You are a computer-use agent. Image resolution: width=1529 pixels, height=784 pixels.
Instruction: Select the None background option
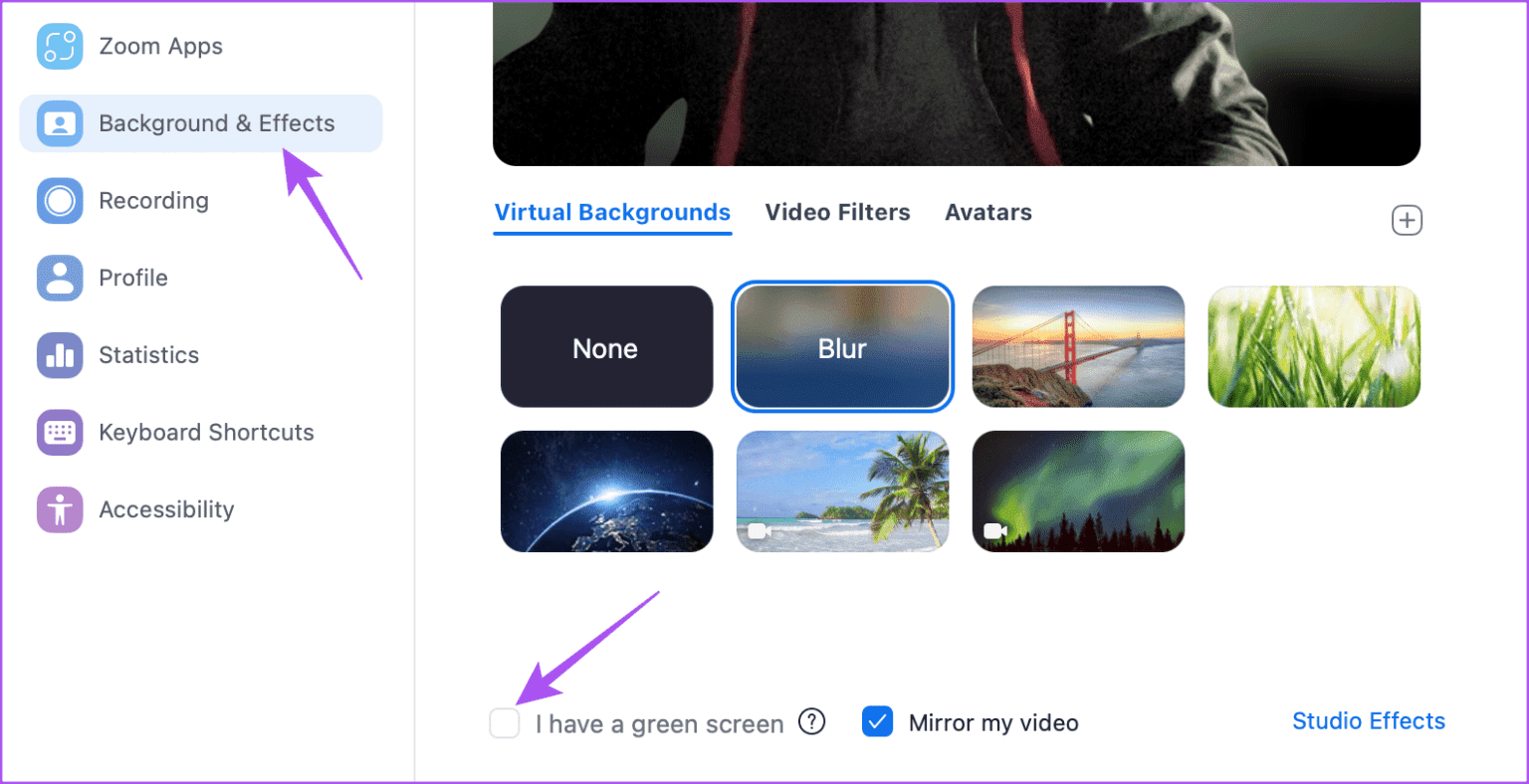click(x=607, y=347)
